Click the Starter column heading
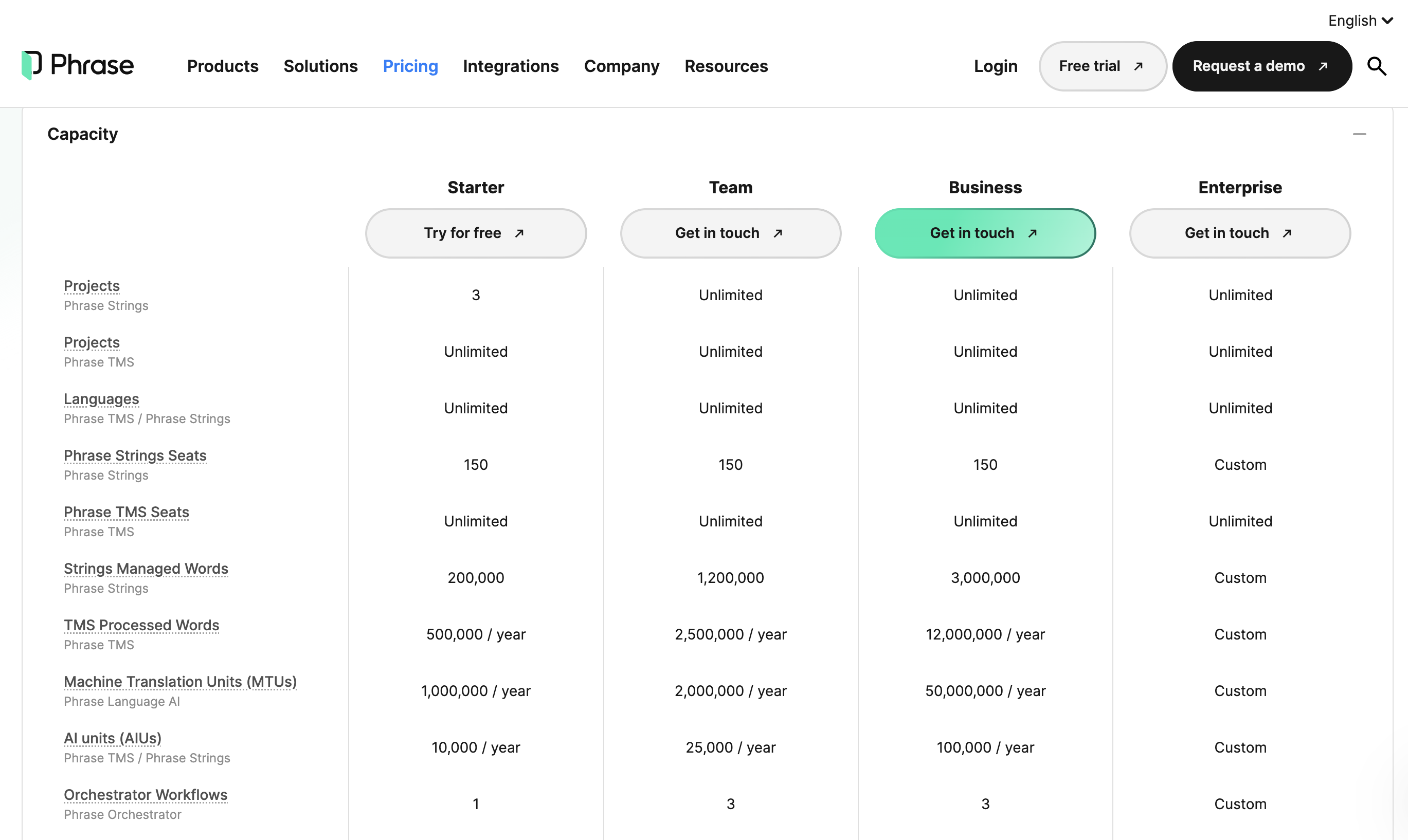The width and height of the screenshot is (1408, 840). (476, 187)
